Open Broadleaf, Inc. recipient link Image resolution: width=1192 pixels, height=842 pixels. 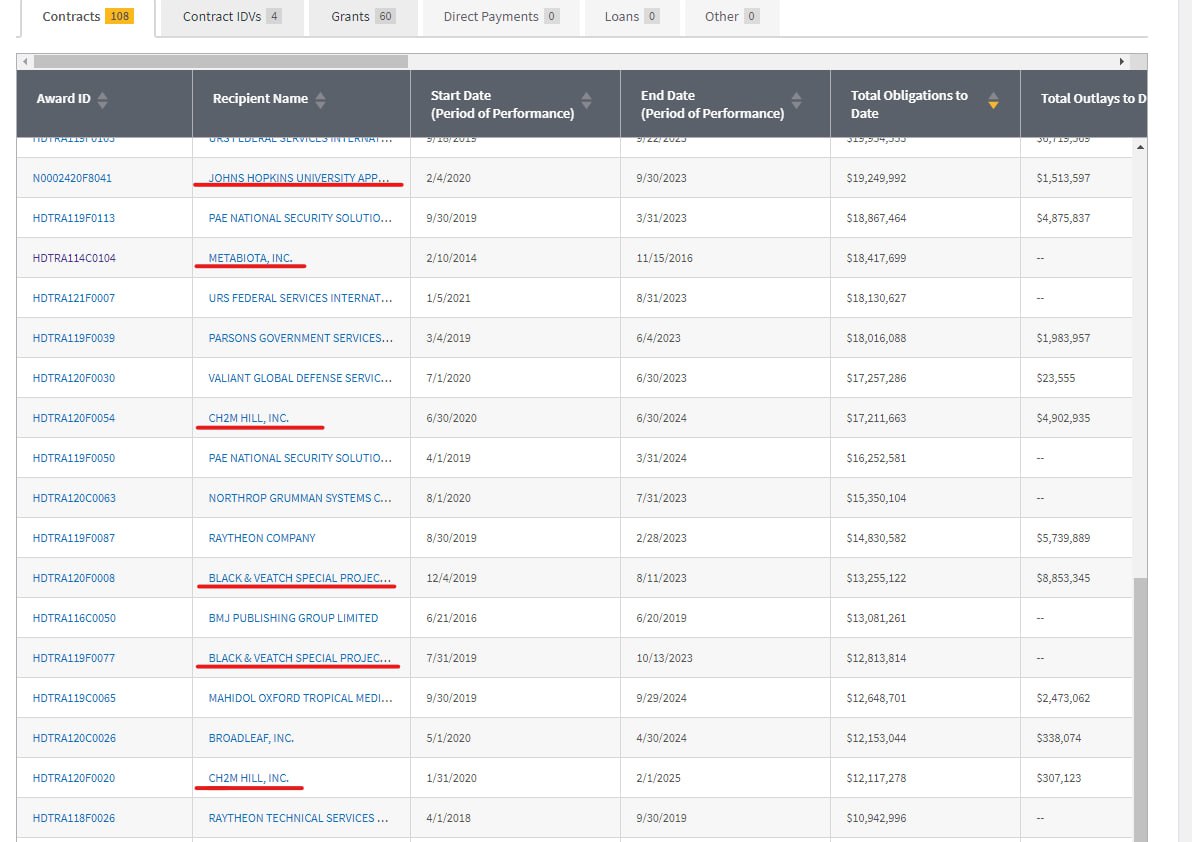click(x=251, y=739)
